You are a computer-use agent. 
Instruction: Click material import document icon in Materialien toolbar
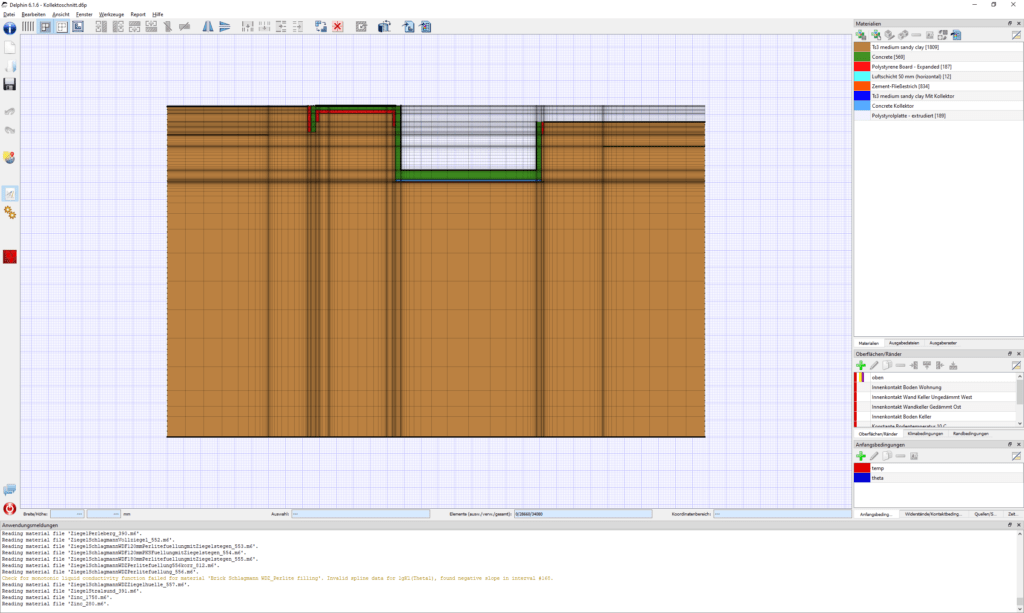pos(956,35)
